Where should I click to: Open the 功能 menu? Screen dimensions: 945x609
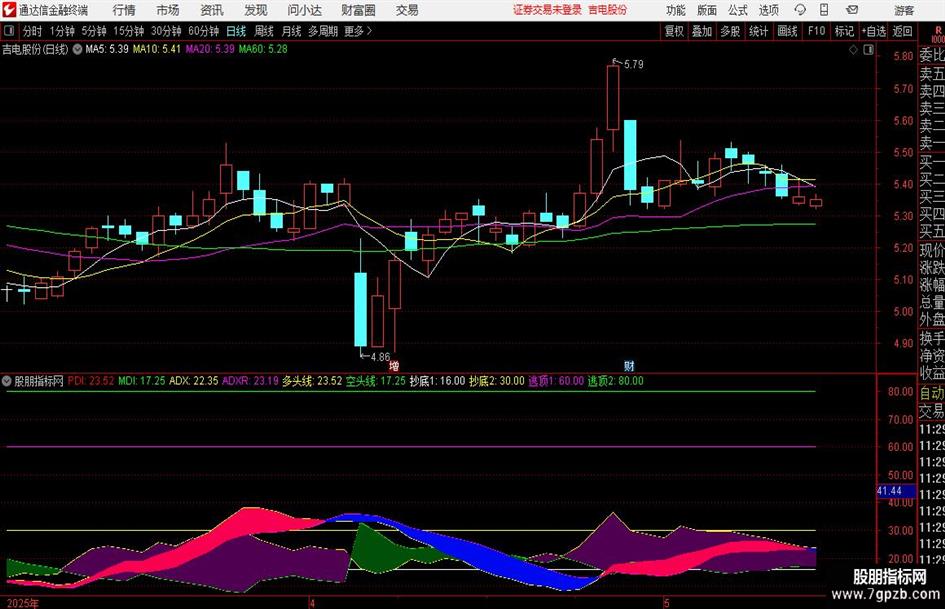tap(676, 10)
